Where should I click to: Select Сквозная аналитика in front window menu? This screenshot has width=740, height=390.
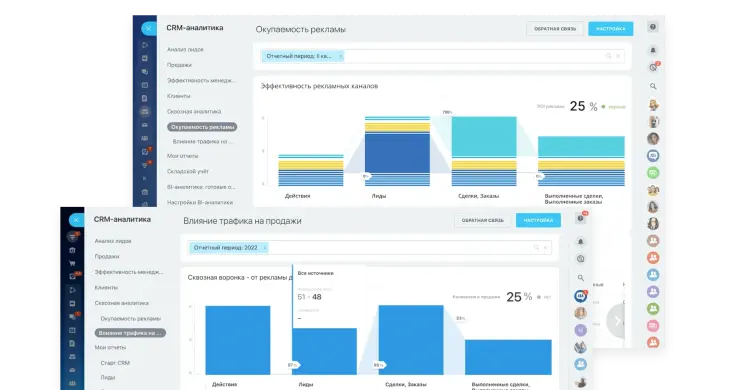point(122,303)
